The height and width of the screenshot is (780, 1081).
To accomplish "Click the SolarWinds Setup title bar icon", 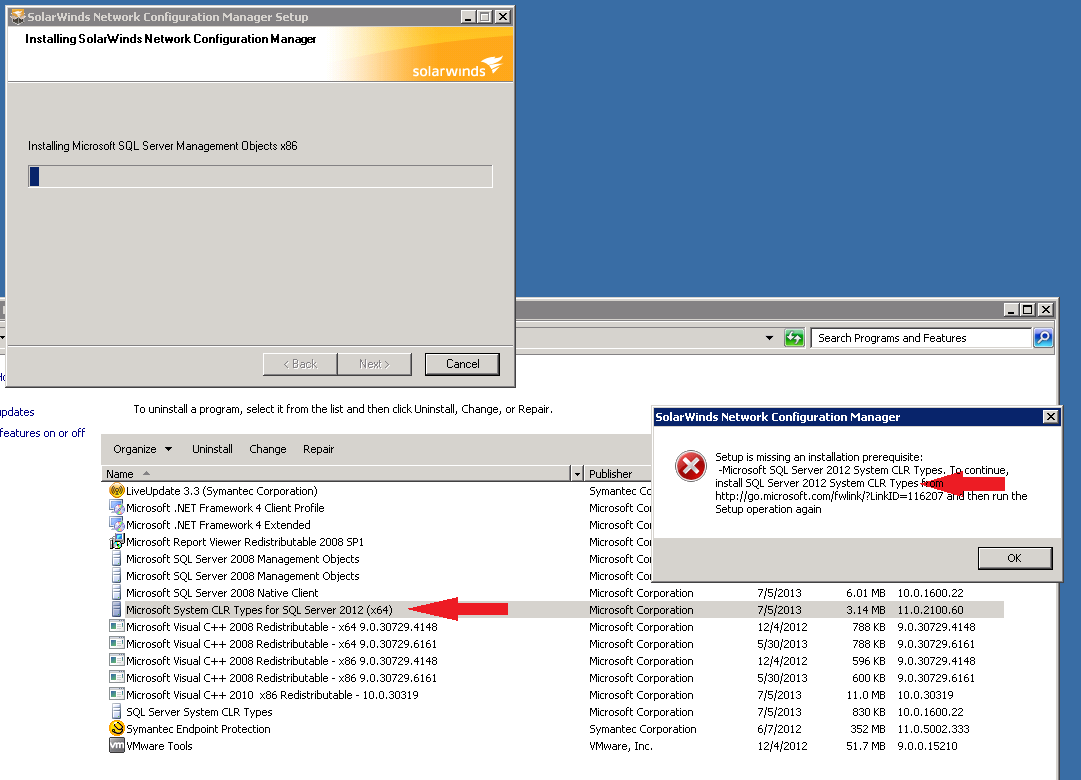I will (17, 17).
